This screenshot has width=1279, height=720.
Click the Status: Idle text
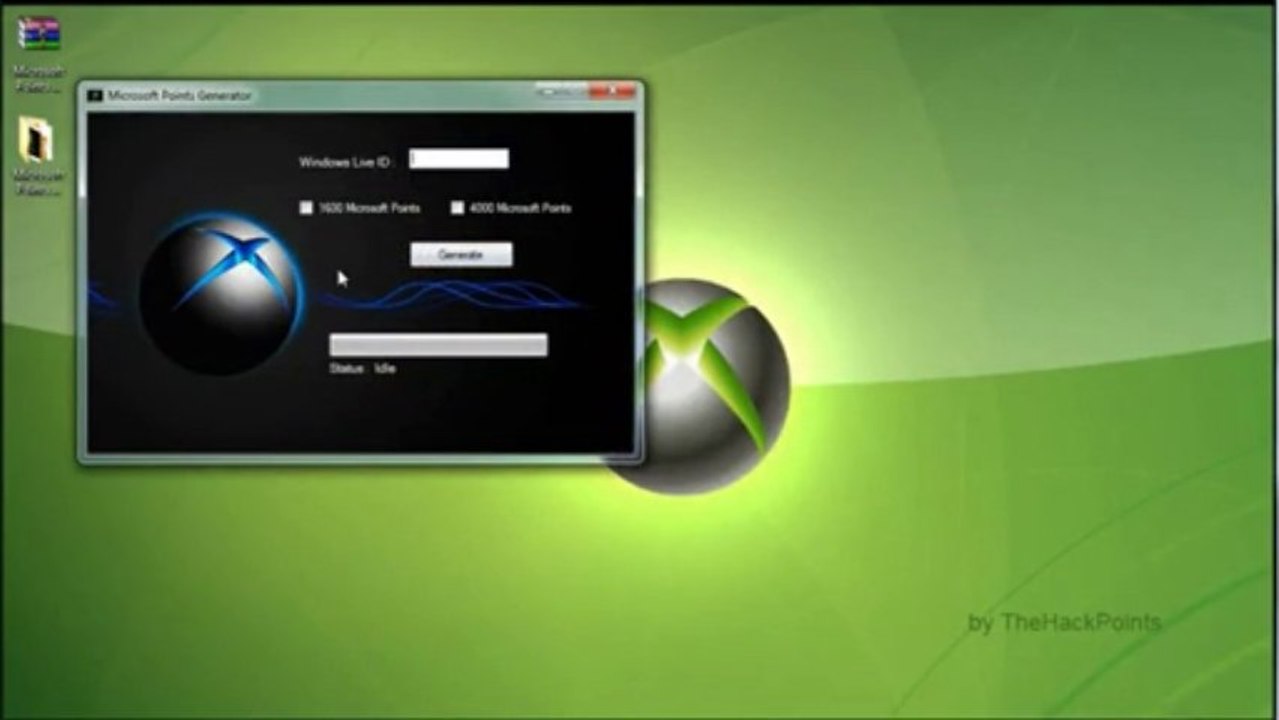pos(363,369)
